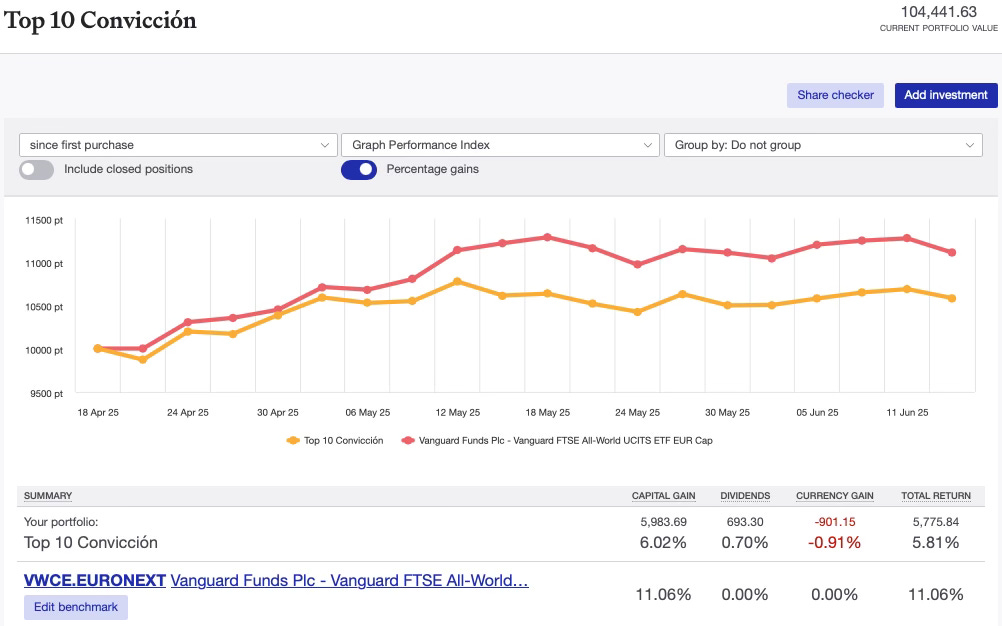
Task: Toggle Include closed positions switch
Action: pos(36,170)
